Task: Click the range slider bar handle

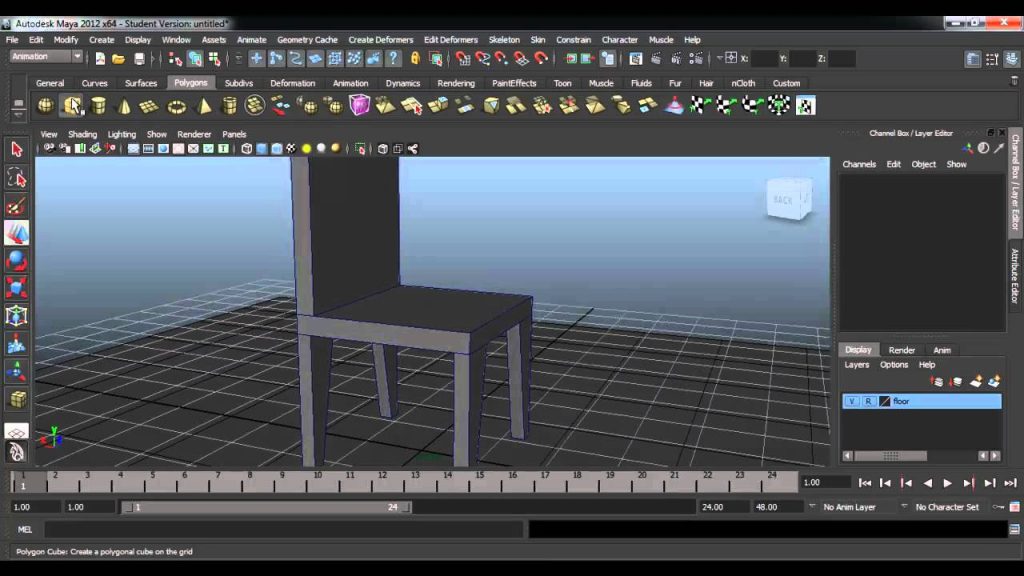Action: click(x=266, y=507)
